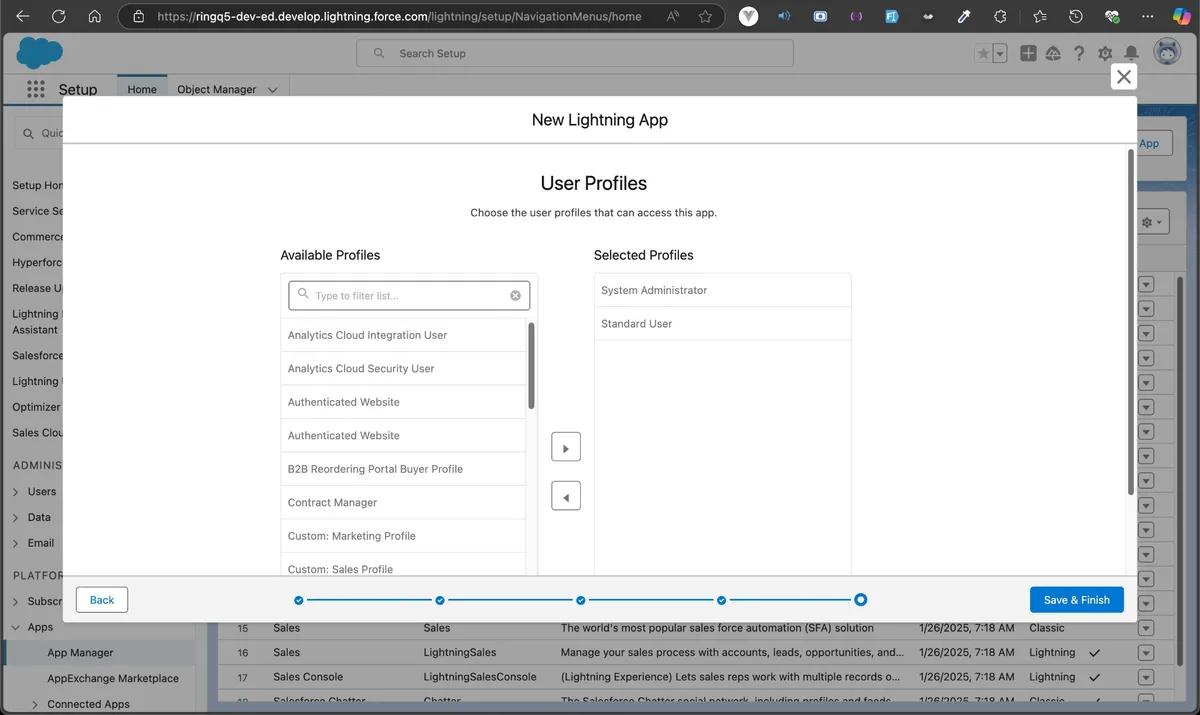Open the Object Manager tab dropdown chevron

tap(273, 90)
